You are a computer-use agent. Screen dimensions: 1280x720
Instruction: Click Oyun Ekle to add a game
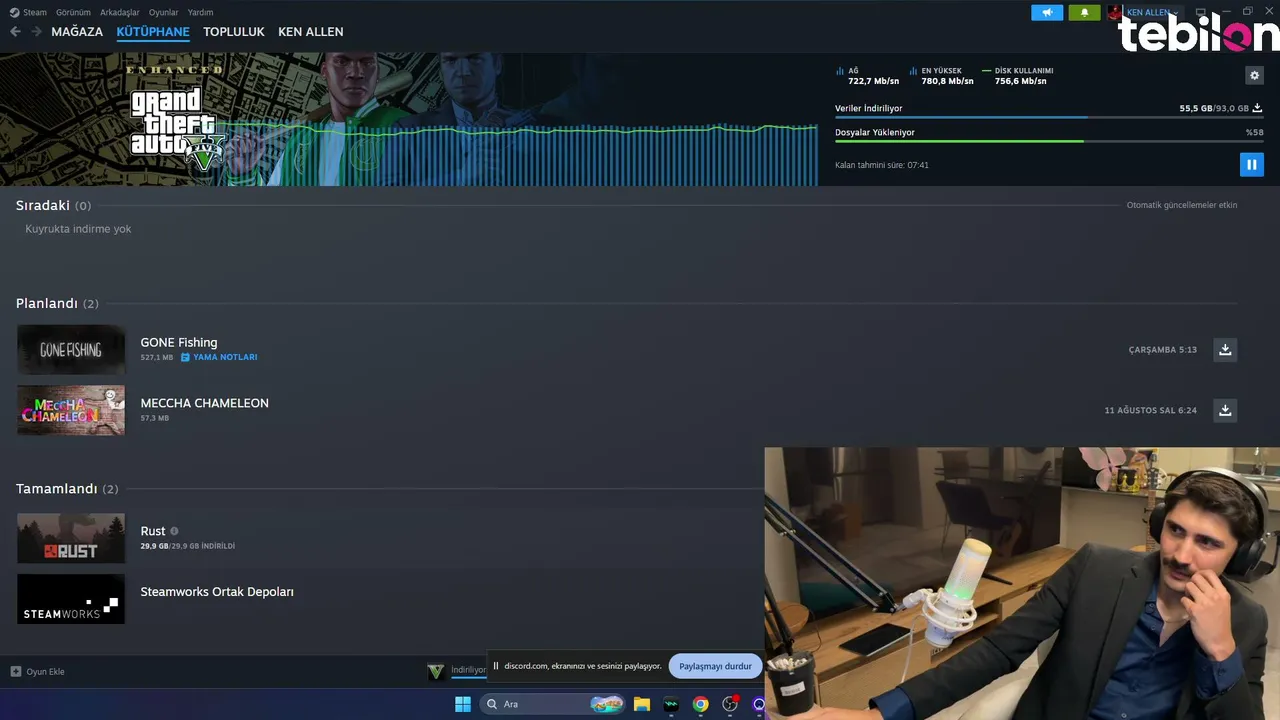37,672
